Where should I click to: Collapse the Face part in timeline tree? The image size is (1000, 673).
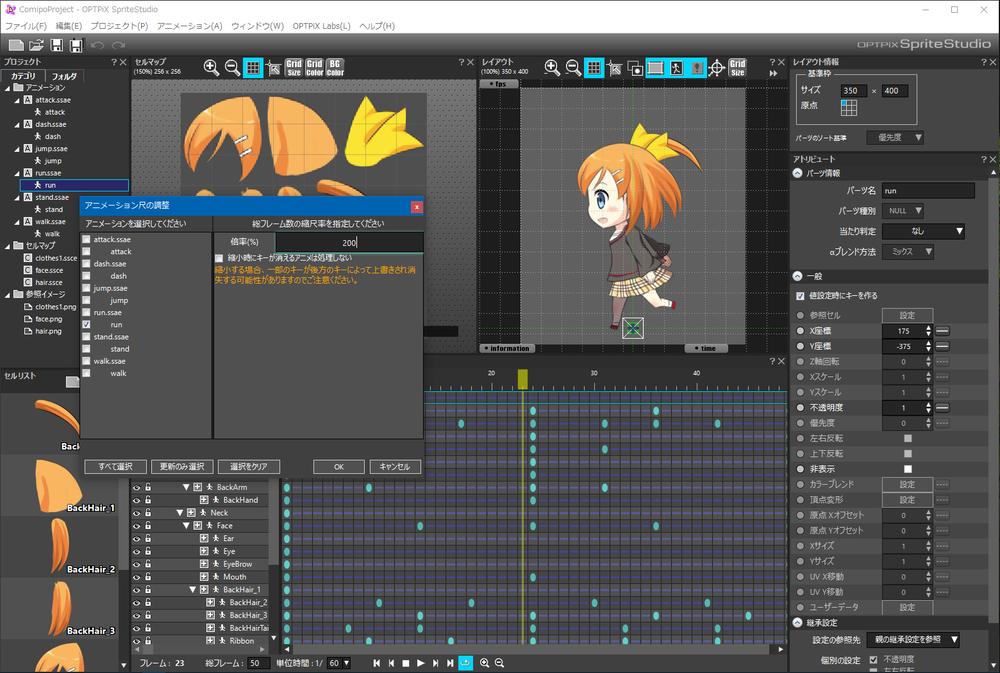coord(185,526)
